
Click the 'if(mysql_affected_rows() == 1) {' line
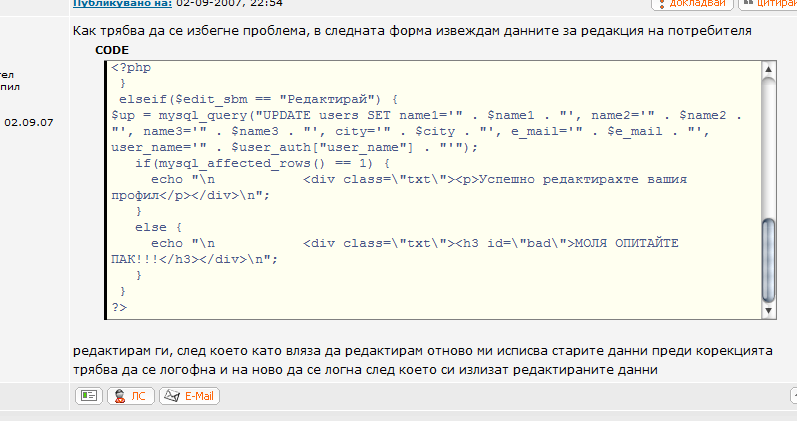point(262,164)
